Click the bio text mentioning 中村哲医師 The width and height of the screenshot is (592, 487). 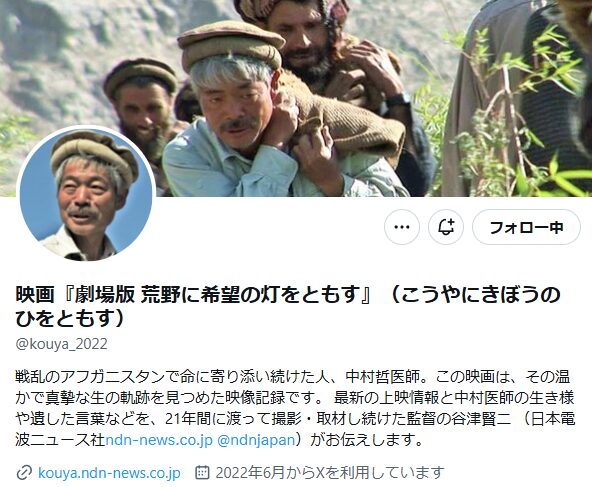[382, 377]
